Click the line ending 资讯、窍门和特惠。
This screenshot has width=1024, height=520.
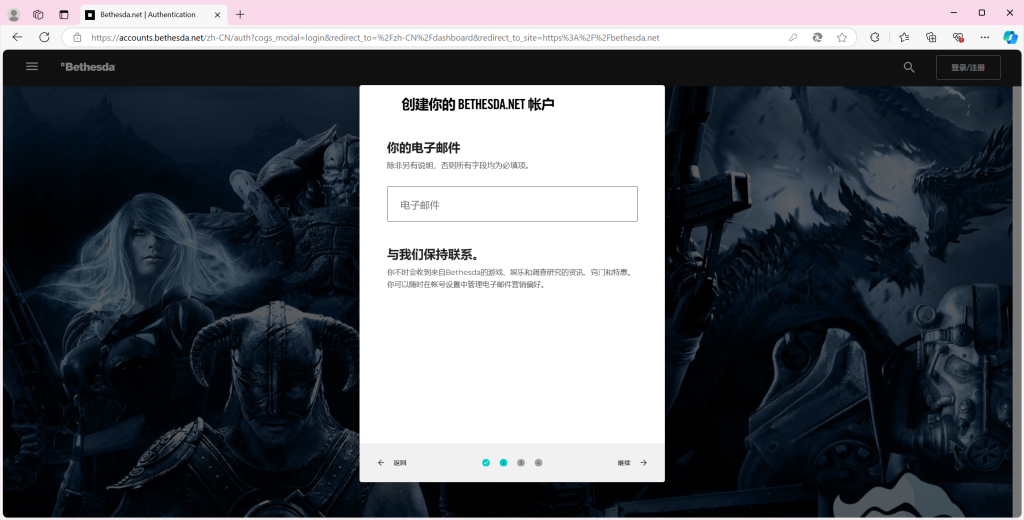[509, 272]
